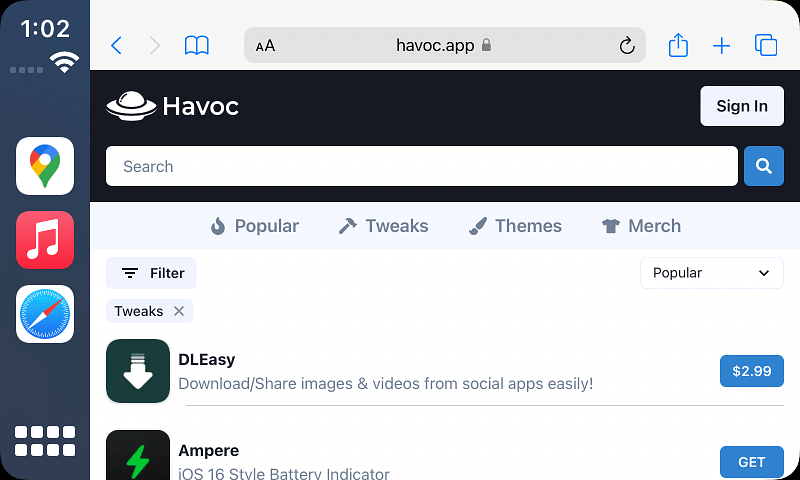Open the Filter options
This screenshot has width=800, height=480.
point(151,273)
